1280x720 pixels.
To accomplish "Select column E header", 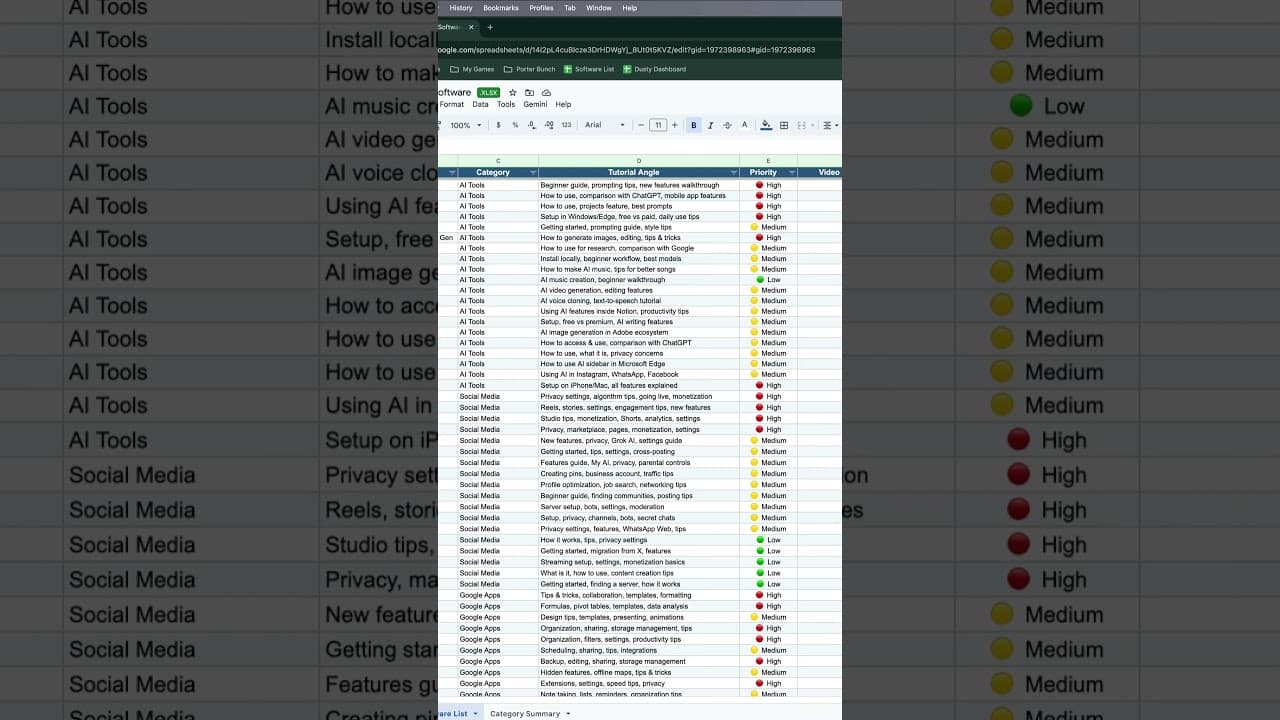I will 768,161.
